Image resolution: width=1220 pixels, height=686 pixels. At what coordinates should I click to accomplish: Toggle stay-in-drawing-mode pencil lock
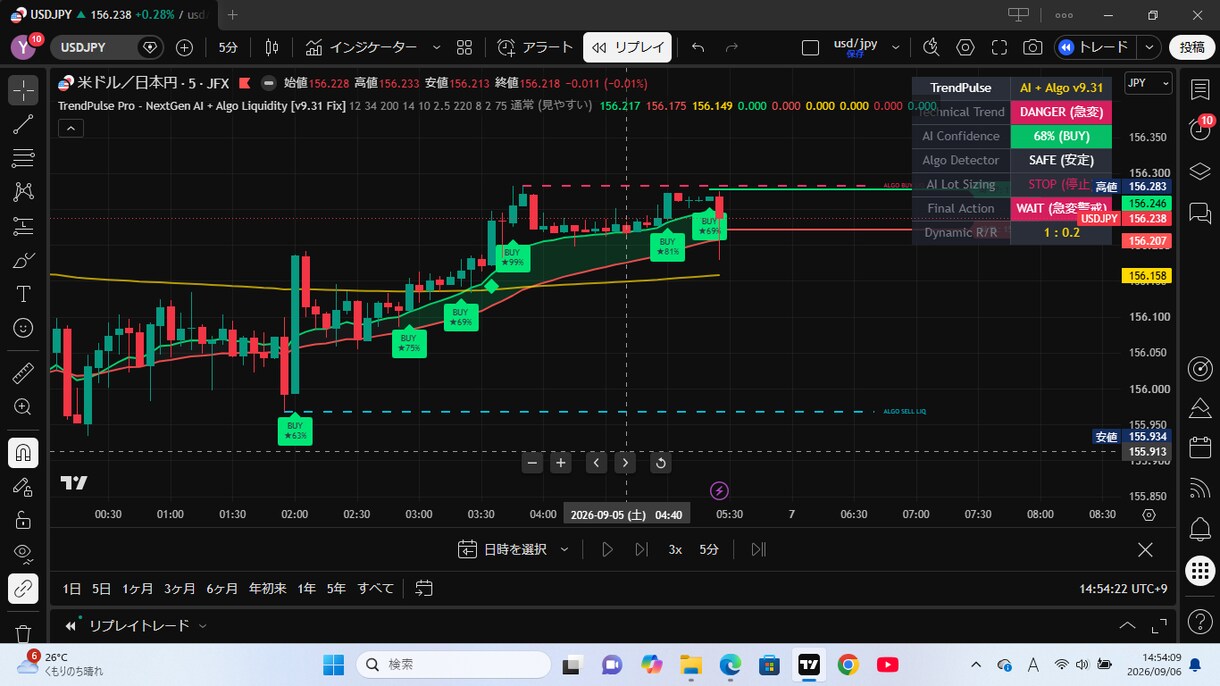coord(23,486)
